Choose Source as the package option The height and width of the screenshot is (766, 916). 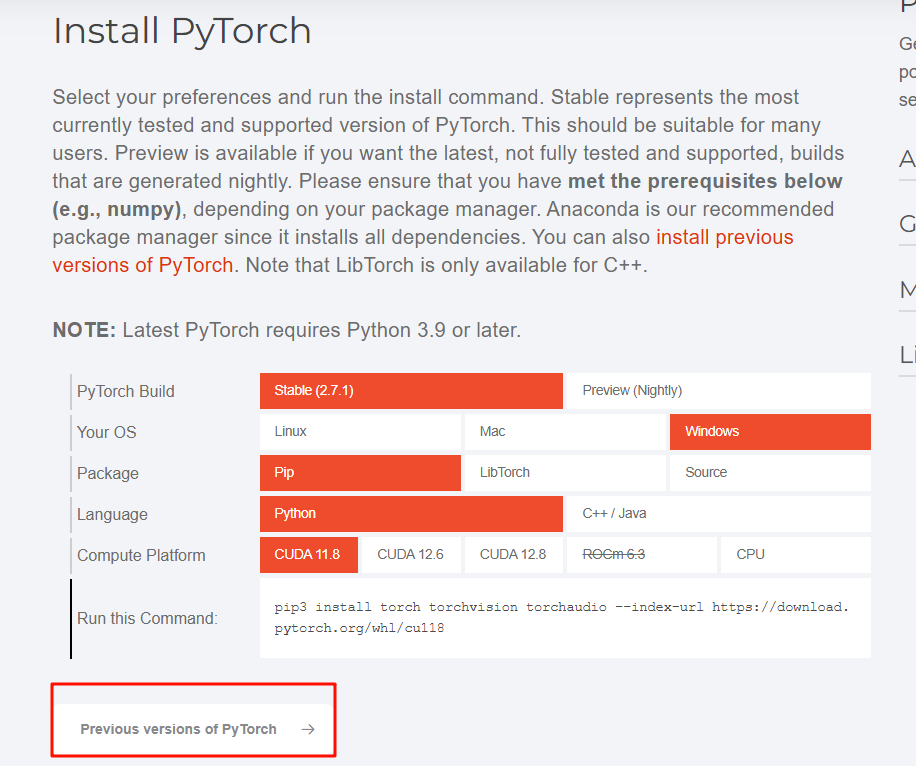click(x=770, y=472)
